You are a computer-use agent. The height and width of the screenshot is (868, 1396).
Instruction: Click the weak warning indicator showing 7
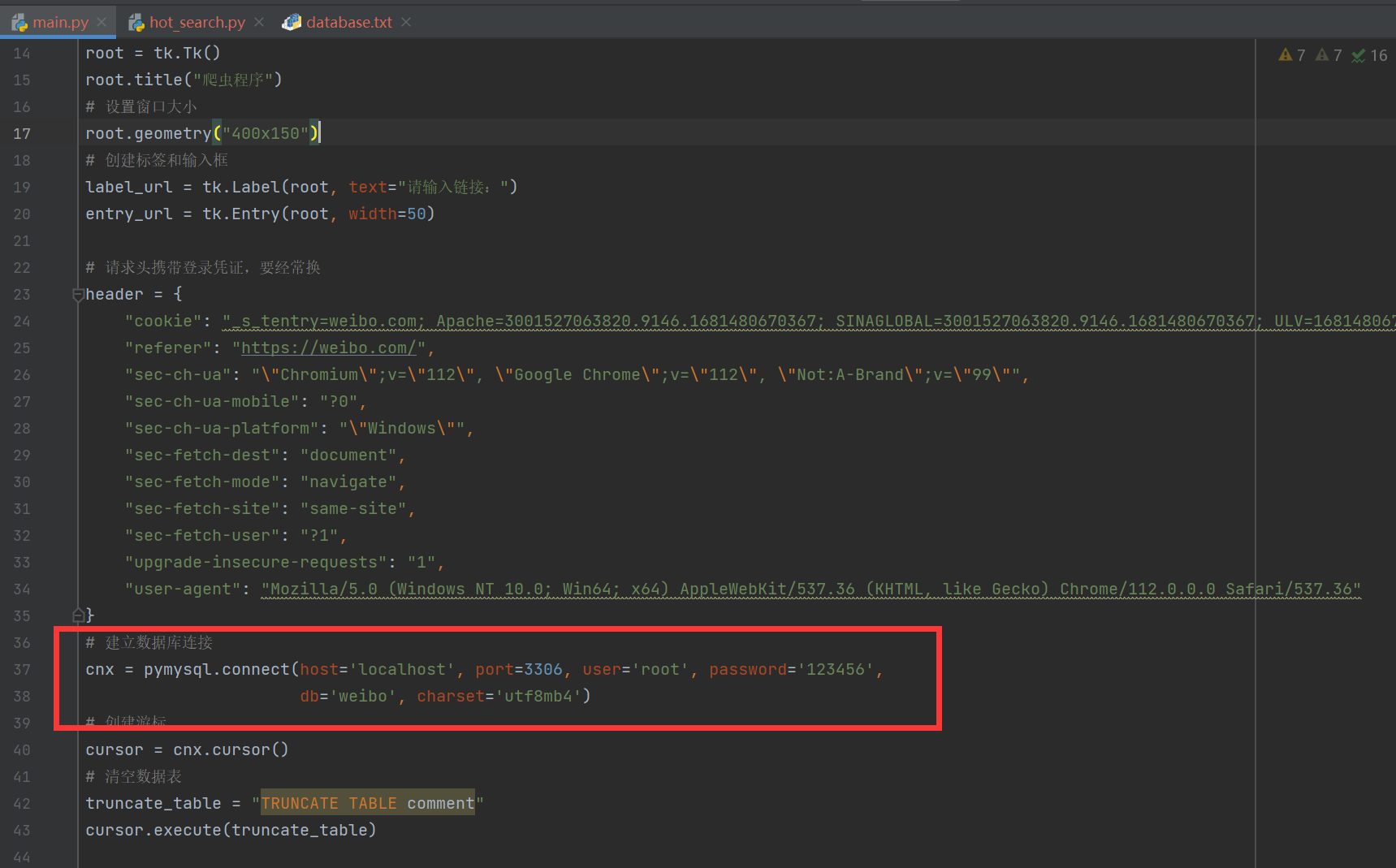pos(1329,55)
